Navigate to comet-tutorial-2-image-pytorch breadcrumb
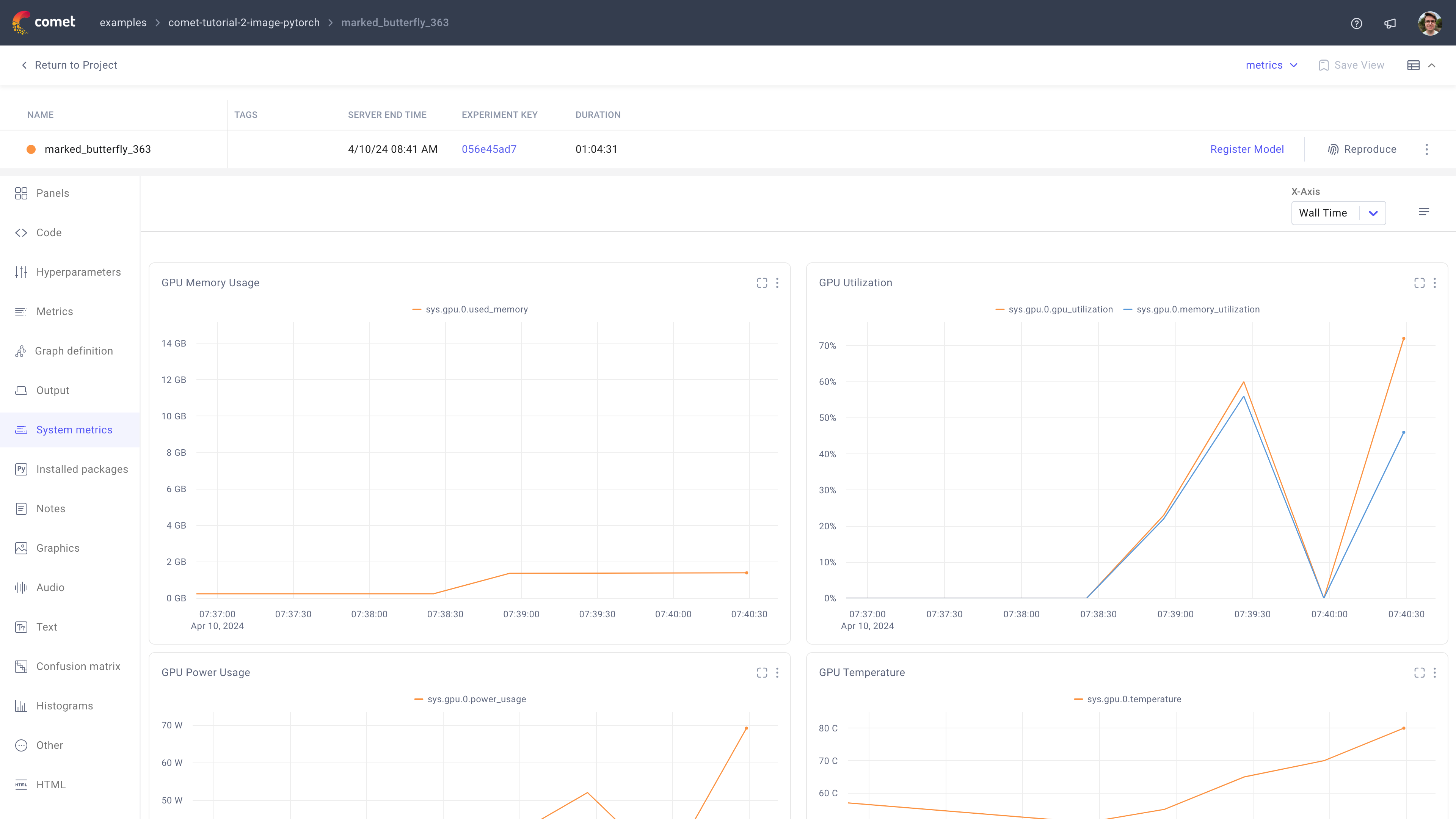Image resolution: width=1456 pixels, height=819 pixels. tap(243, 23)
